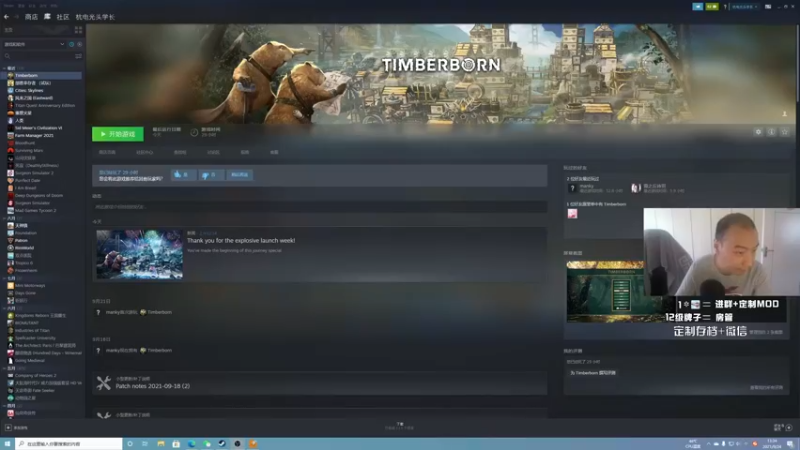Open the store page sub-tab
Viewport: 800px width, 450px height.
(107, 153)
